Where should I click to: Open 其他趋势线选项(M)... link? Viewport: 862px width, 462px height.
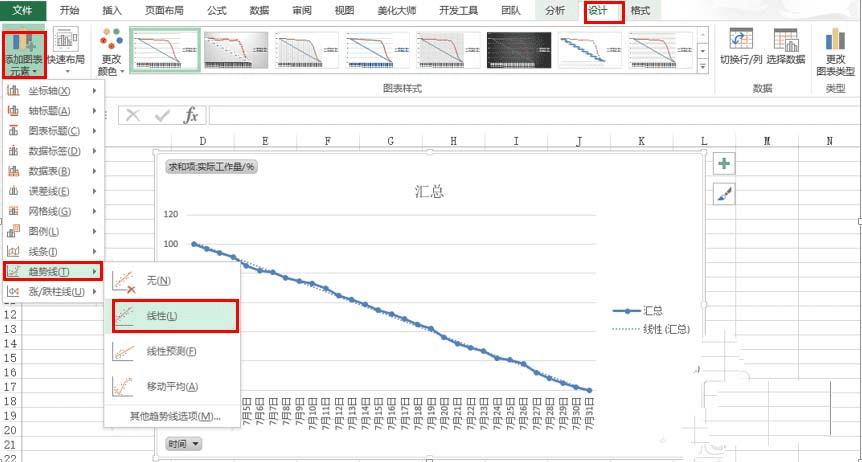click(x=175, y=416)
